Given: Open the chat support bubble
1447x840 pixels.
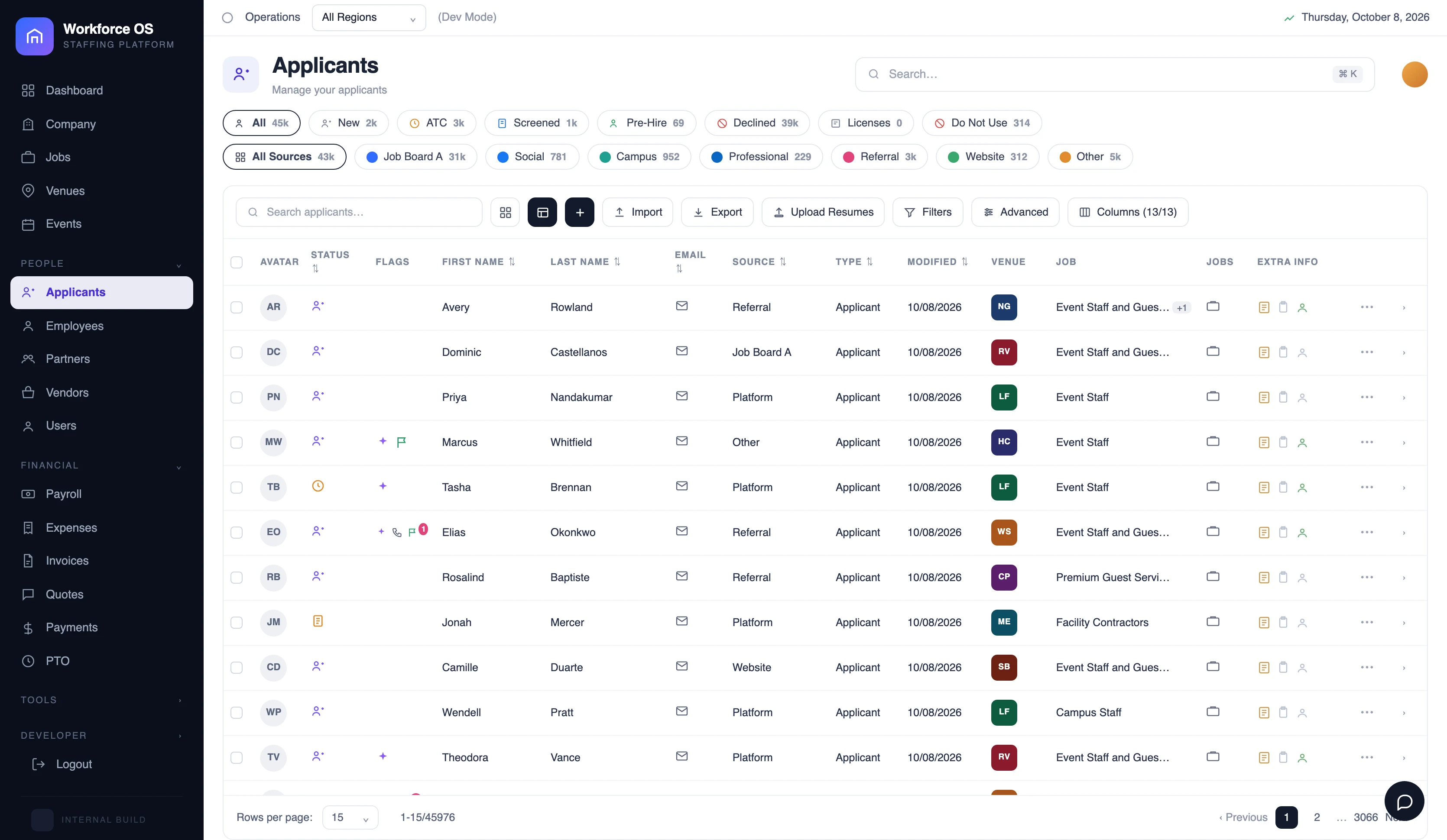Looking at the screenshot, I should (1404, 801).
